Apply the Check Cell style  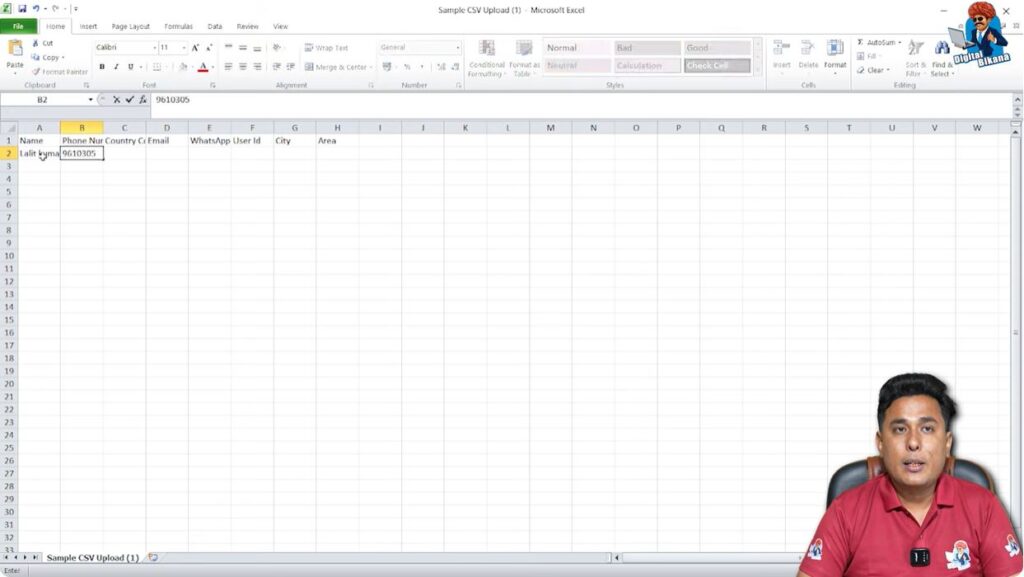(x=717, y=65)
